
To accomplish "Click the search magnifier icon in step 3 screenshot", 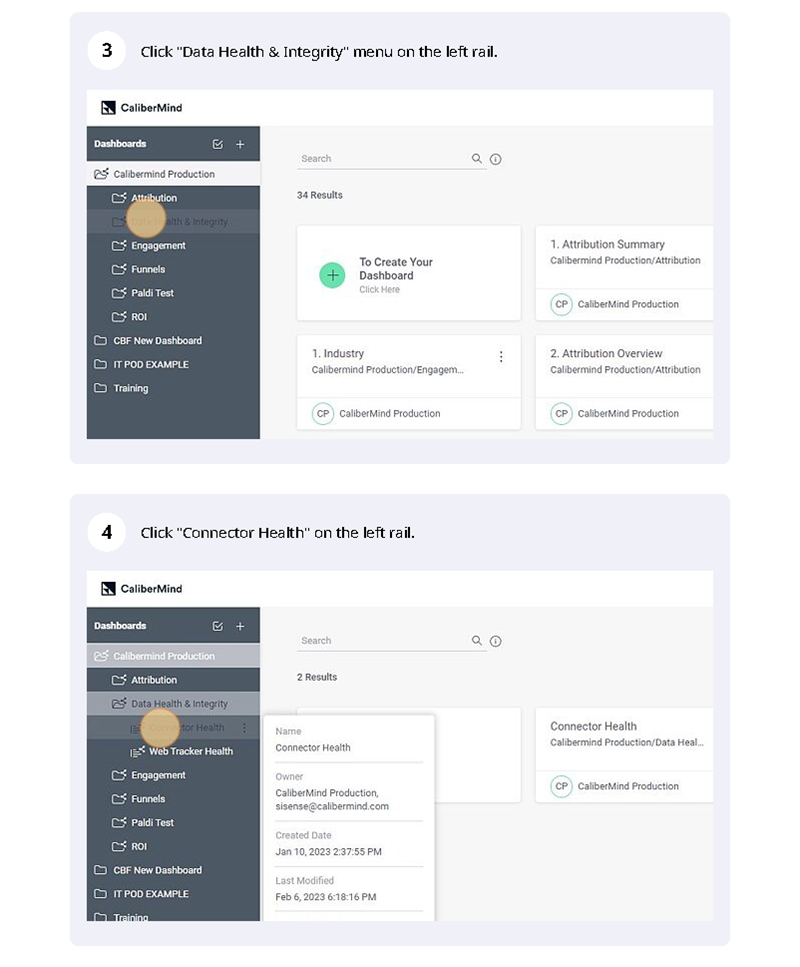I will click(x=477, y=158).
